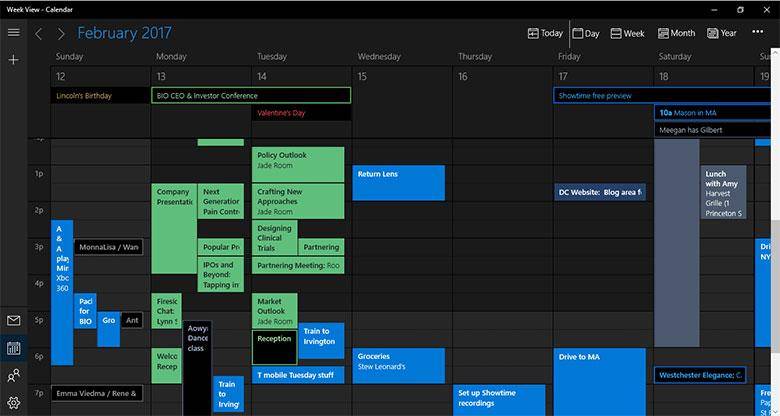The image size is (780, 416).
Task: Open Drive to MA event
Action: click(x=600, y=382)
